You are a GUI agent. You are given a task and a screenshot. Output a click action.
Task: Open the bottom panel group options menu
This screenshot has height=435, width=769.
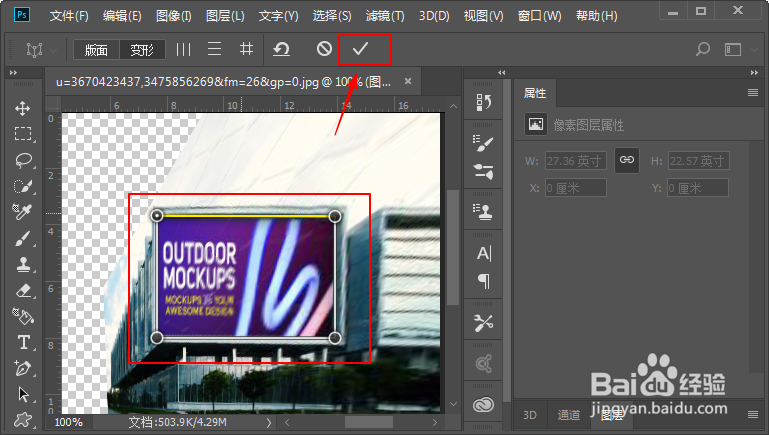click(753, 415)
